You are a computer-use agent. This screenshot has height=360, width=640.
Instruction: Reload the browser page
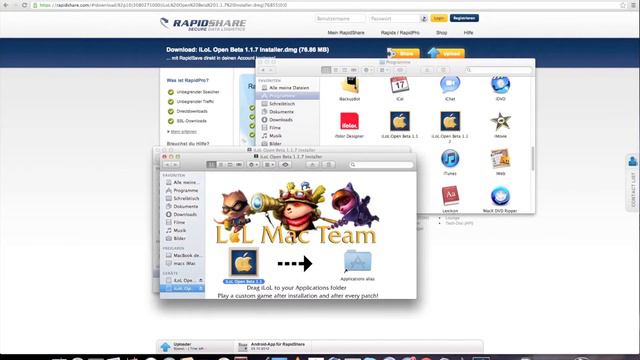(x=24, y=5)
